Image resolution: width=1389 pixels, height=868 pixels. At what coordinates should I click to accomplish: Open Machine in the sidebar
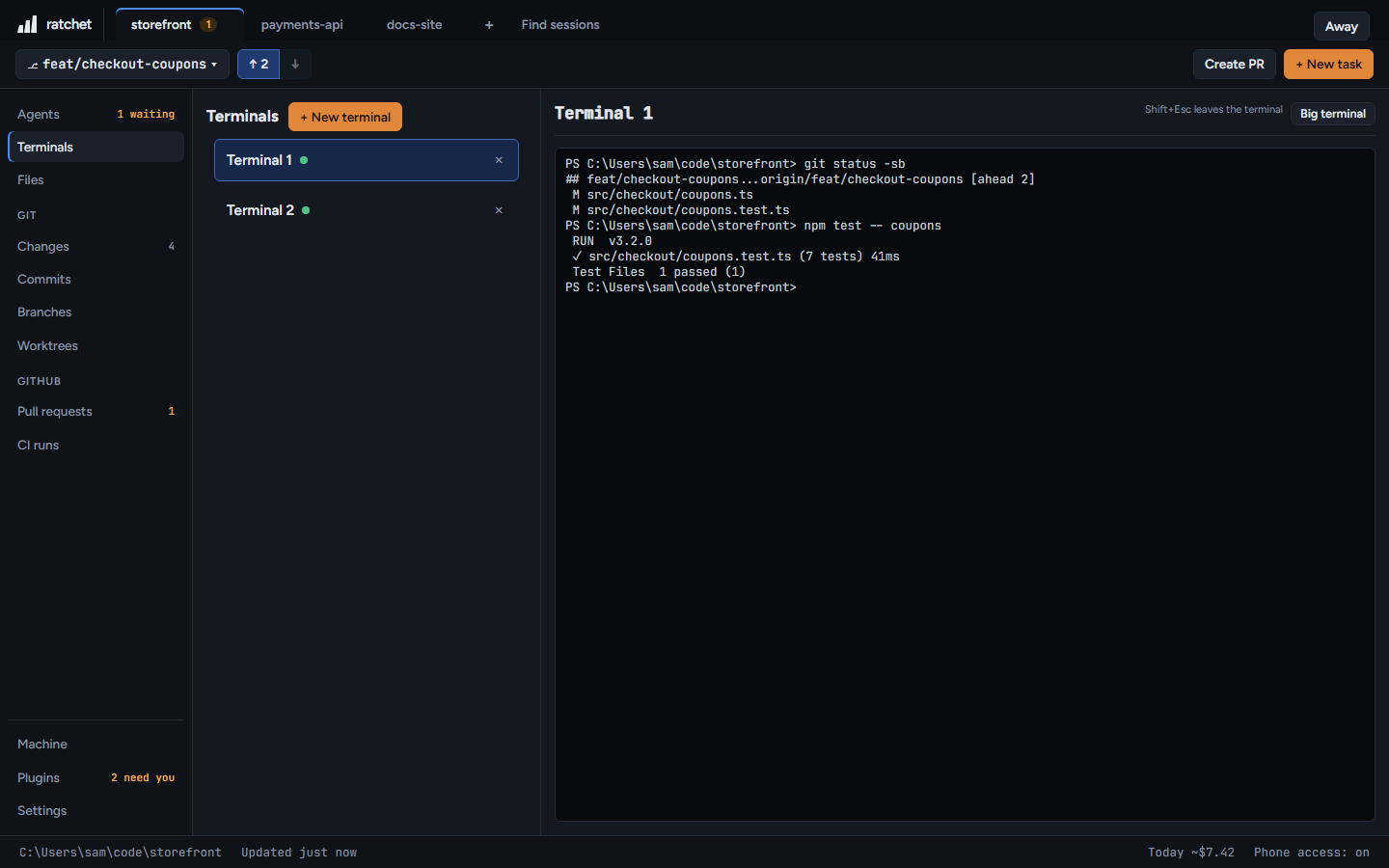[x=95, y=744]
